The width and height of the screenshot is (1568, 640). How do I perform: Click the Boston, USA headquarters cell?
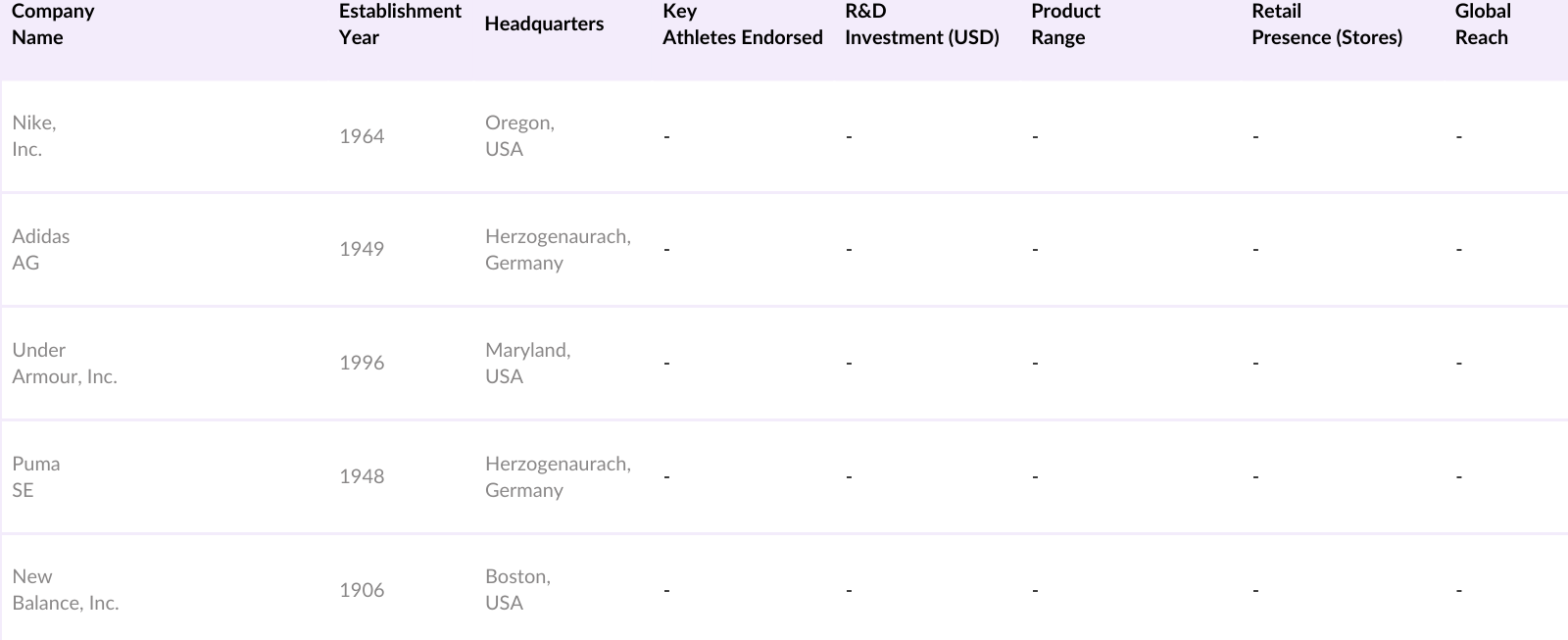click(x=517, y=590)
